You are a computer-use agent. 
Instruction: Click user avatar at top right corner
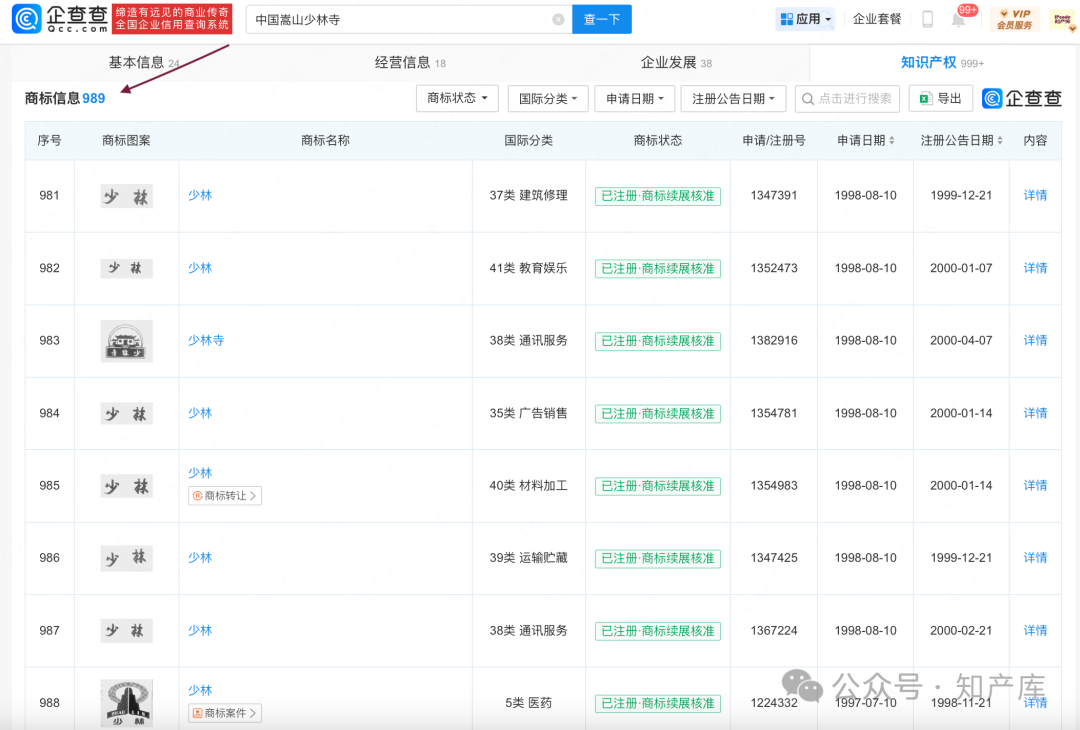coord(1063,20)
